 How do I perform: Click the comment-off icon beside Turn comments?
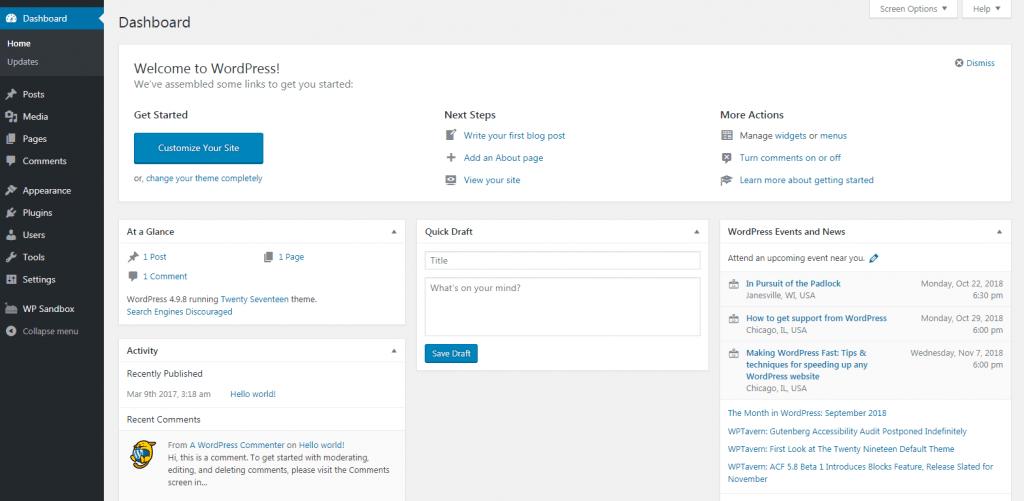point(727,157)
